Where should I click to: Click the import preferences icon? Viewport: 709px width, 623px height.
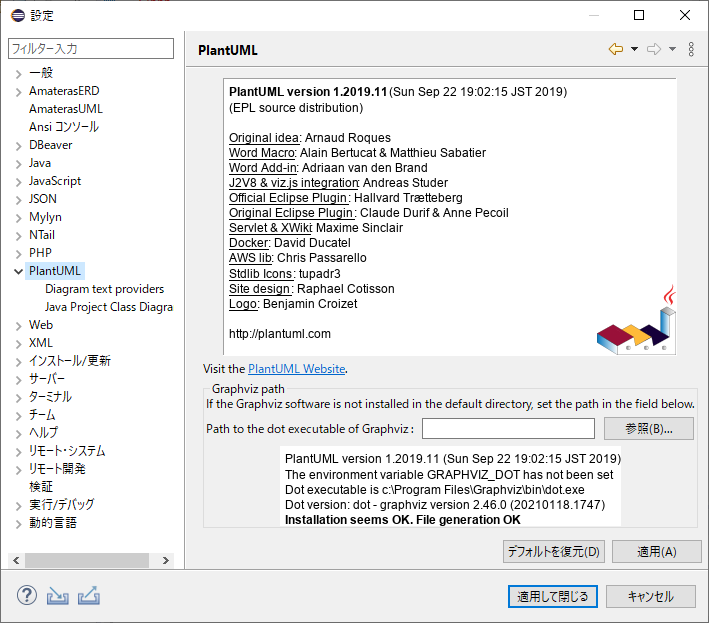[x=58, y=596]
